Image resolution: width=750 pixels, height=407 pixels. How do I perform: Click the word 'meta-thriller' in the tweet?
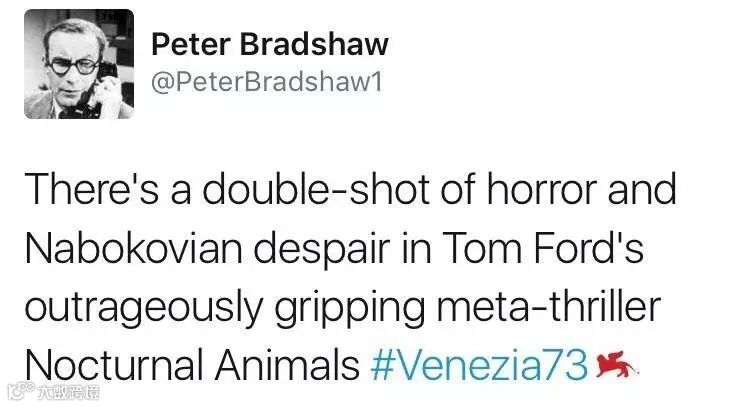click(549, 307)
